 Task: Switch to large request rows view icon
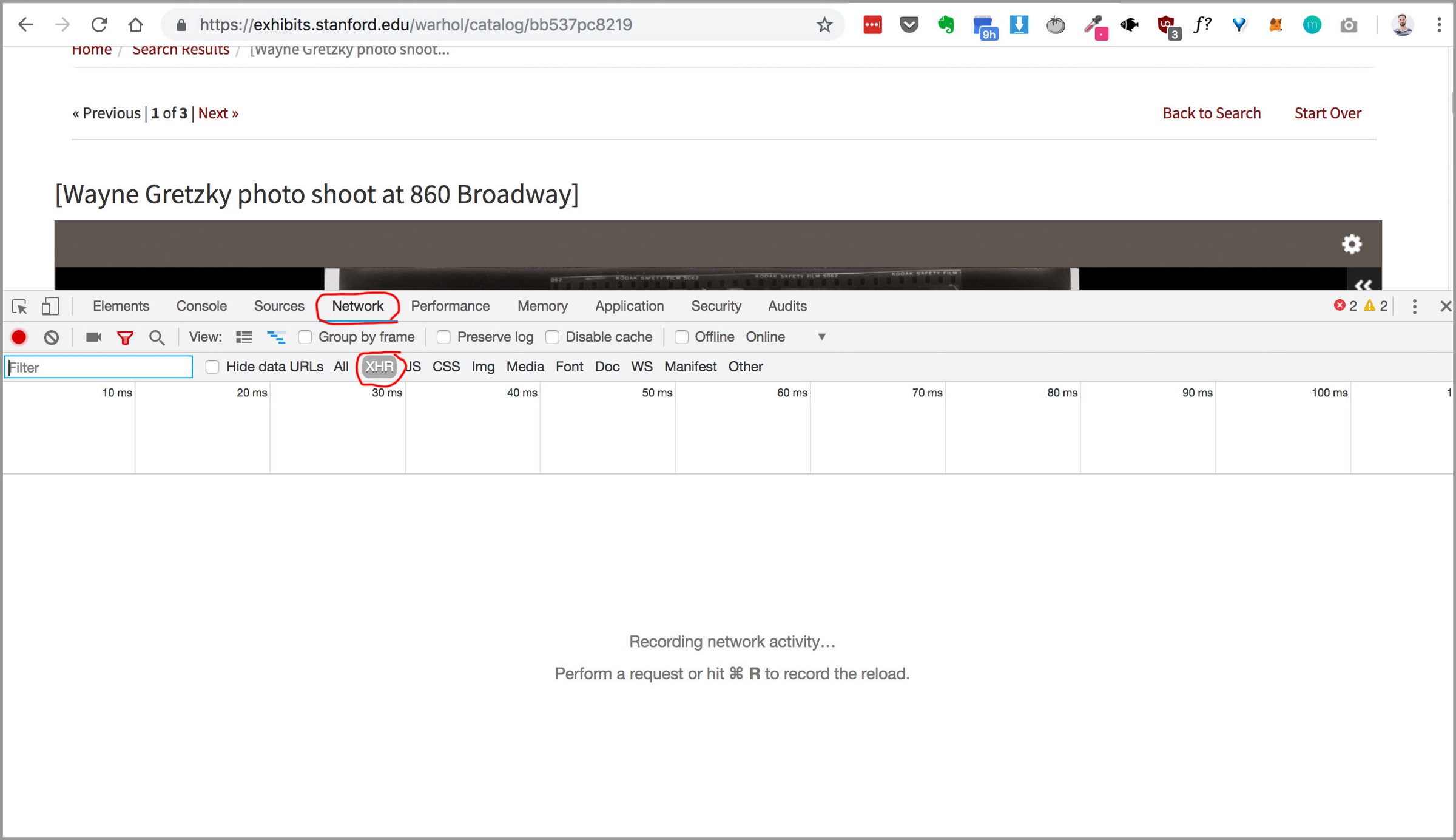244,337
